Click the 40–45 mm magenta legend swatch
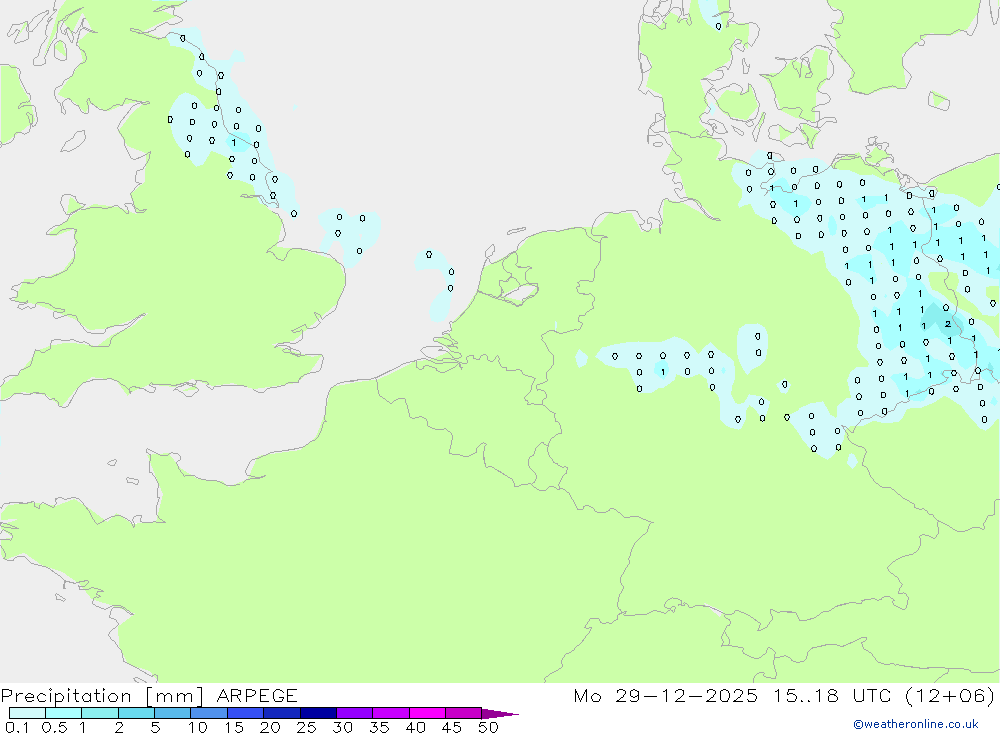The height and width of the screenshot is (733, 1000). point(427,713)
